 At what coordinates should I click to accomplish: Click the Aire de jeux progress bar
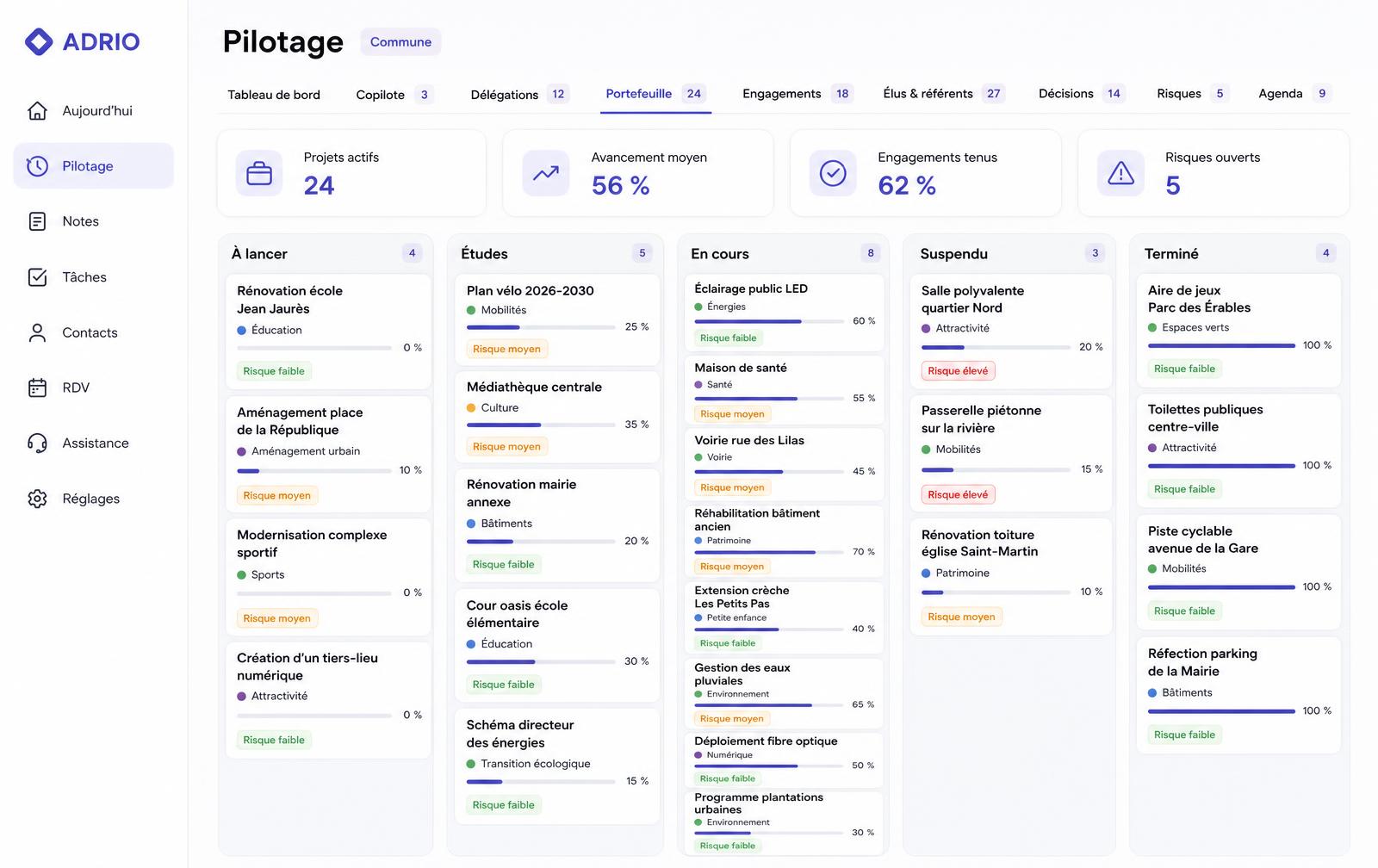coord(1221,346)
